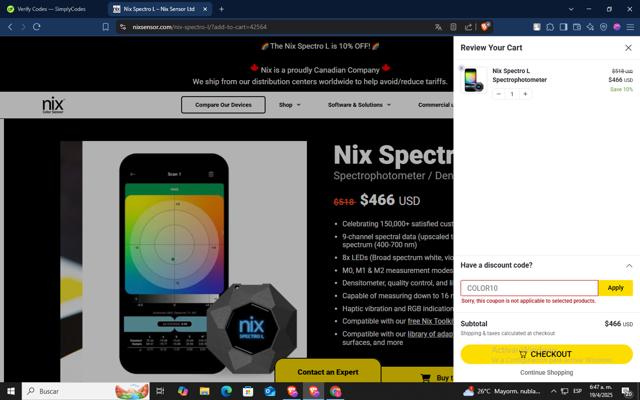640x400 pixels.
Task: Collapse the 'Have a discount code?' section
Action: coord(629,266)
